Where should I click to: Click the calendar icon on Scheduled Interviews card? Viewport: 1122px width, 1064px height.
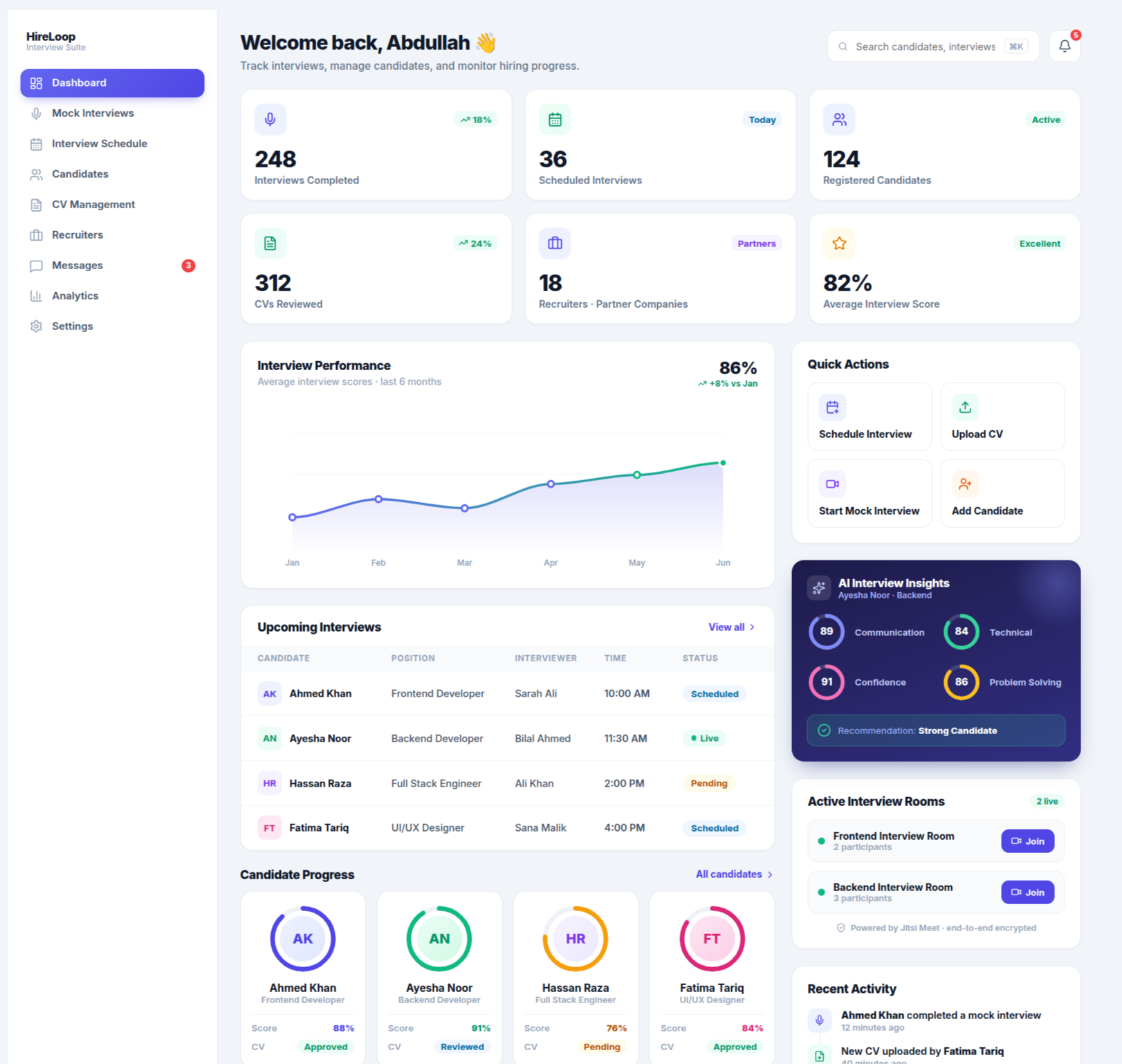coord(555,120)
